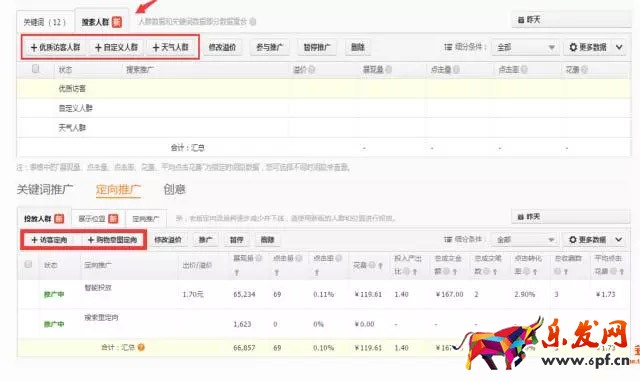Click the 花费 help icon in the 定向推广 table
640x381 pixels.
click(372, 265)
